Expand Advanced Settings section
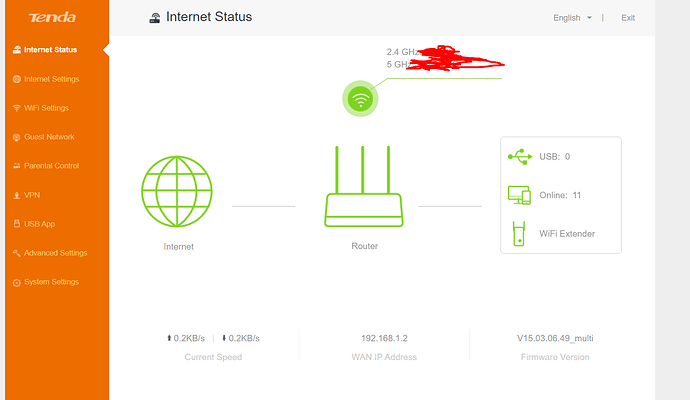This screenshot has width=690, height=400. click(x=55, y=253)
